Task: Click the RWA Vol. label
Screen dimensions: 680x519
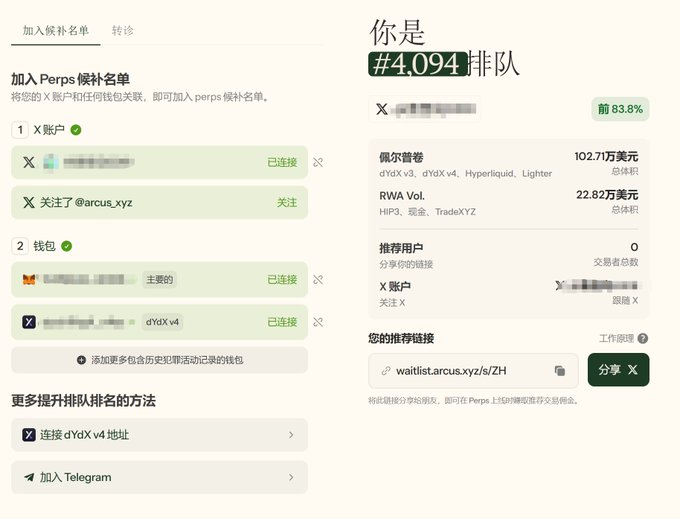Action: (x=402, y=196)
